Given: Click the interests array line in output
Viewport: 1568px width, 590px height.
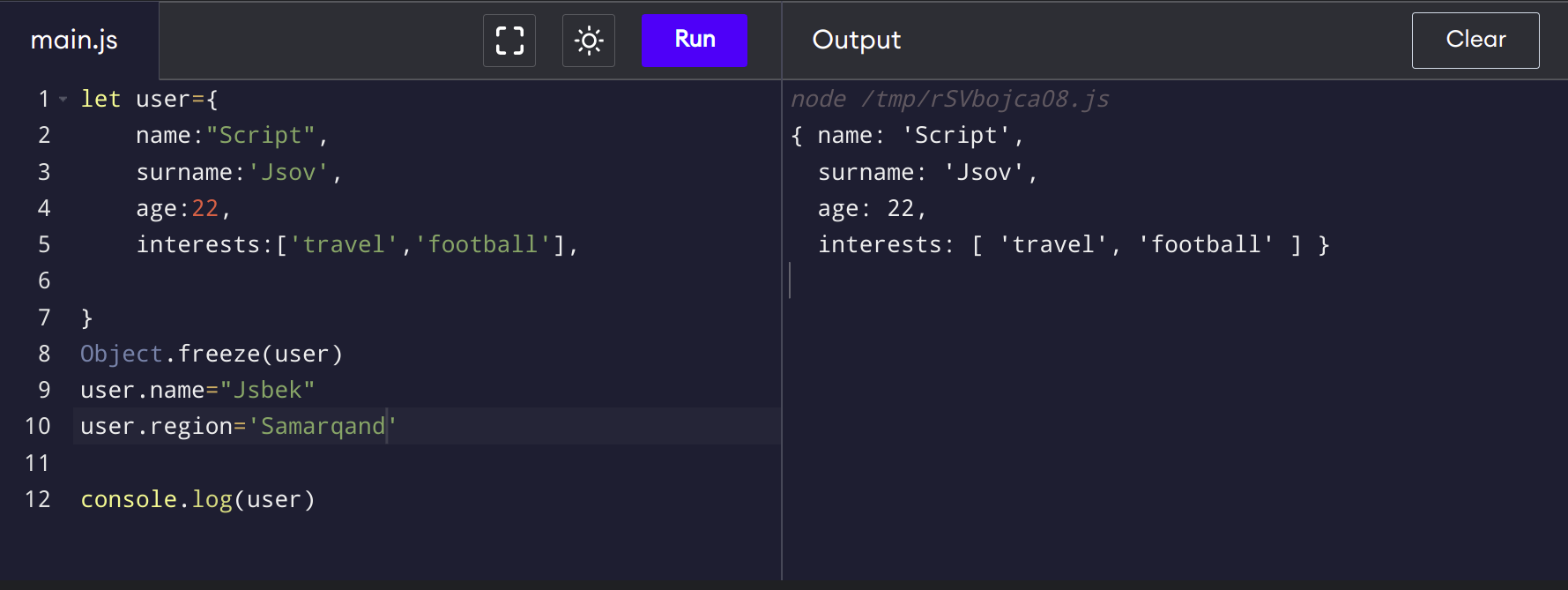Looking at the screenshot, I should pos(1072,245).
